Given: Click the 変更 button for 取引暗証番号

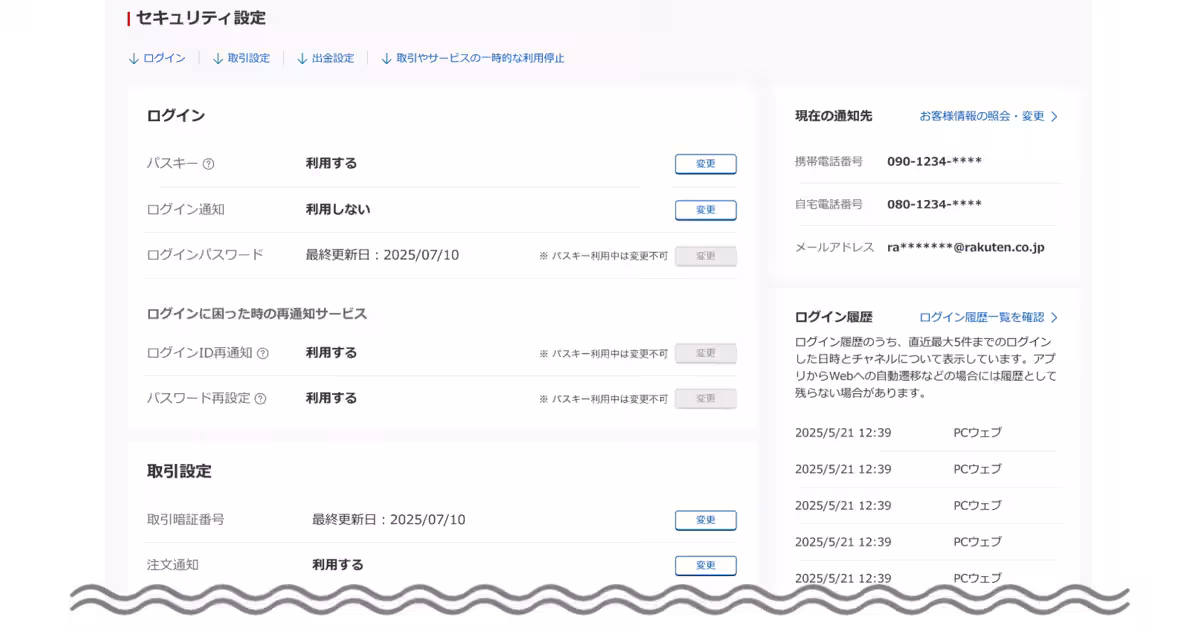Looking at the screenshot, I should (x=705, y=520).
